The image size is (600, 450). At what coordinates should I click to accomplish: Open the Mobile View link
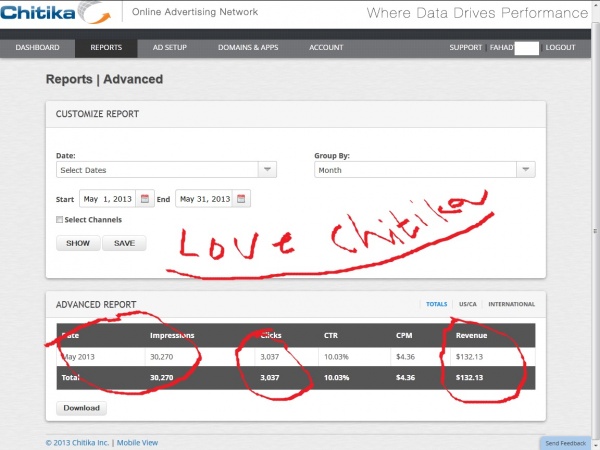[x=137, y=442]
